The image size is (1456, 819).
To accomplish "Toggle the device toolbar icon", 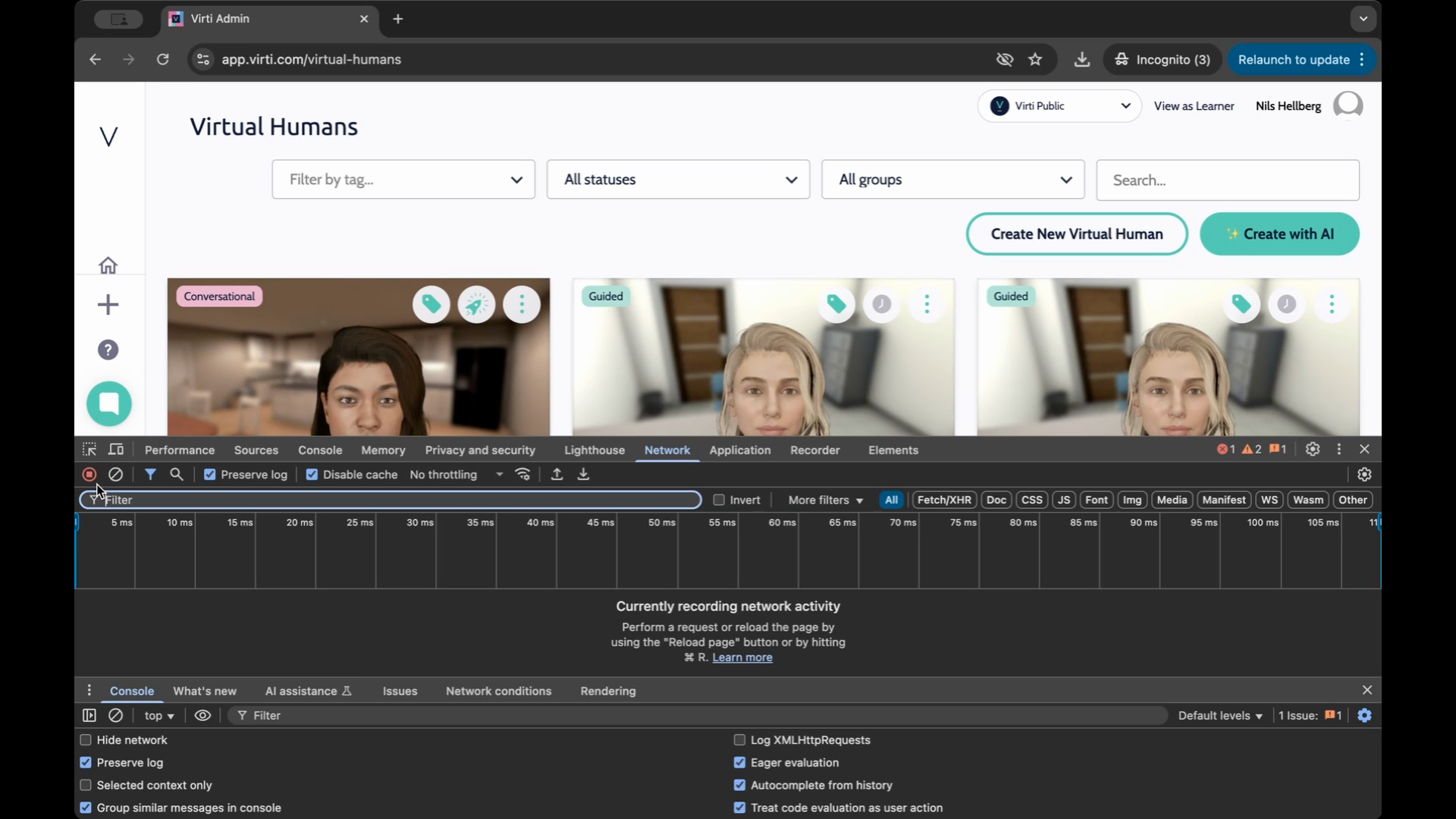I will point(116,450).
